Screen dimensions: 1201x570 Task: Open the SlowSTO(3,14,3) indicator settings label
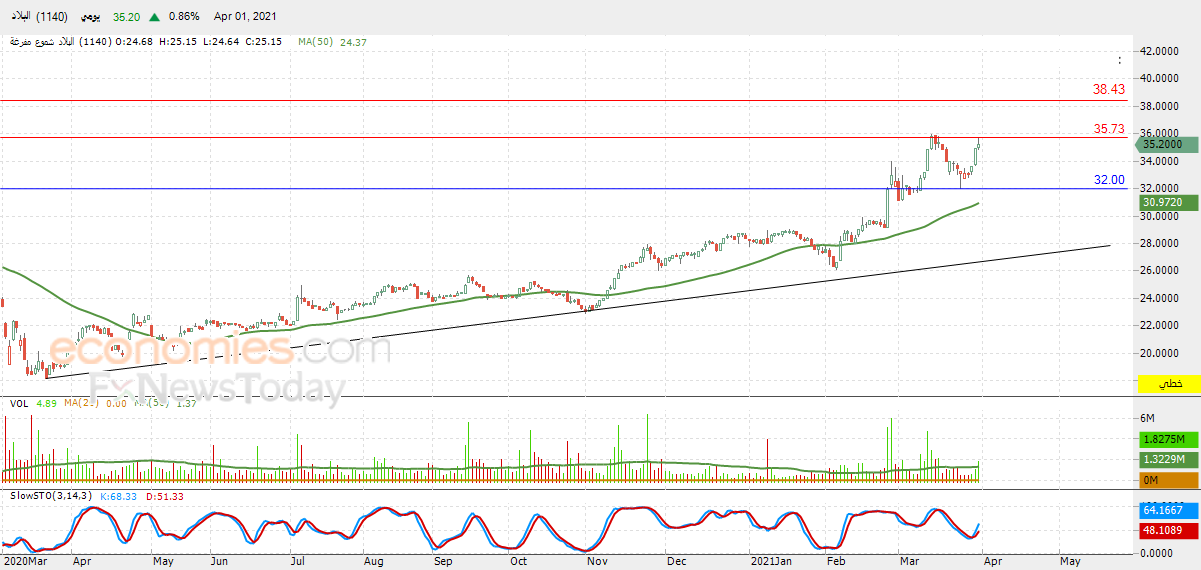[50, 496]
